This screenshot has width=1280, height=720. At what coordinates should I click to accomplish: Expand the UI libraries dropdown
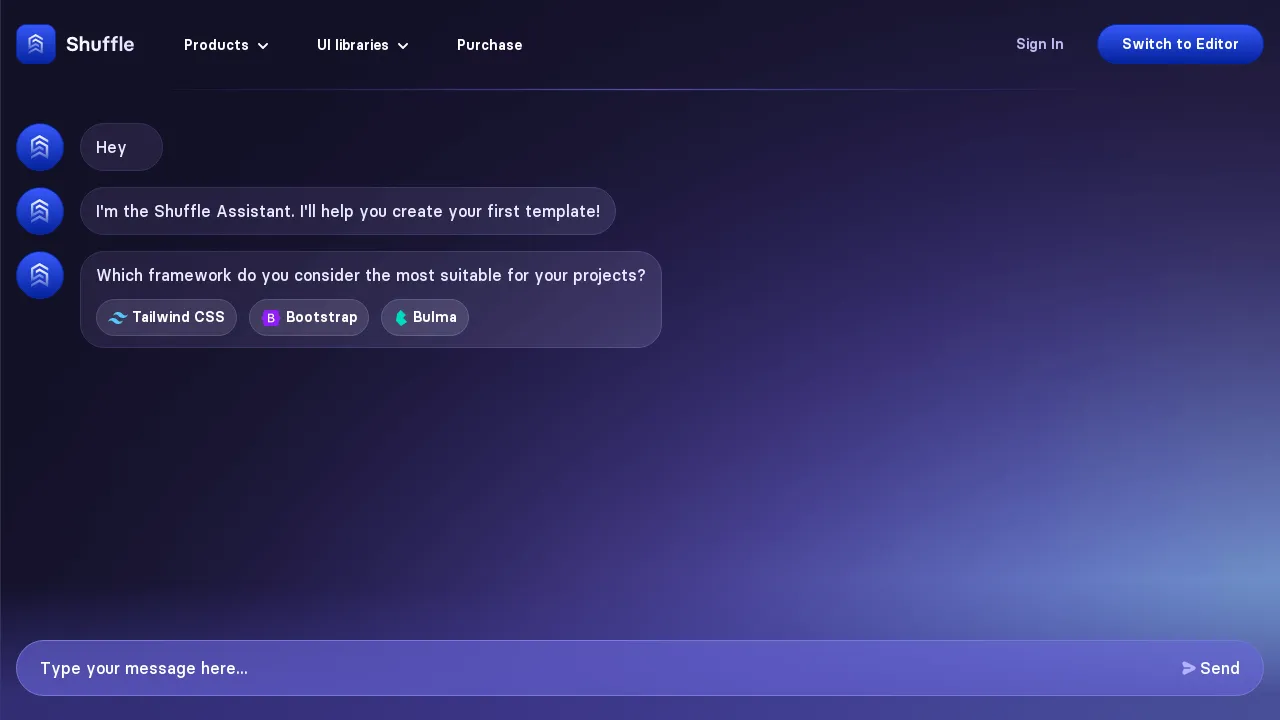tap(363, 45)
